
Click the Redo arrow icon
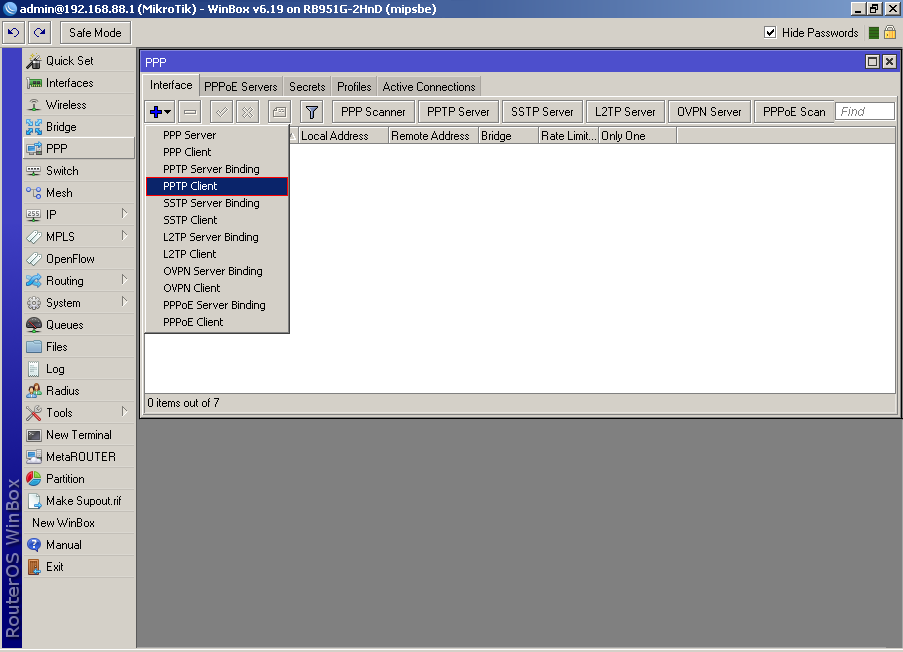coord(40,33)
